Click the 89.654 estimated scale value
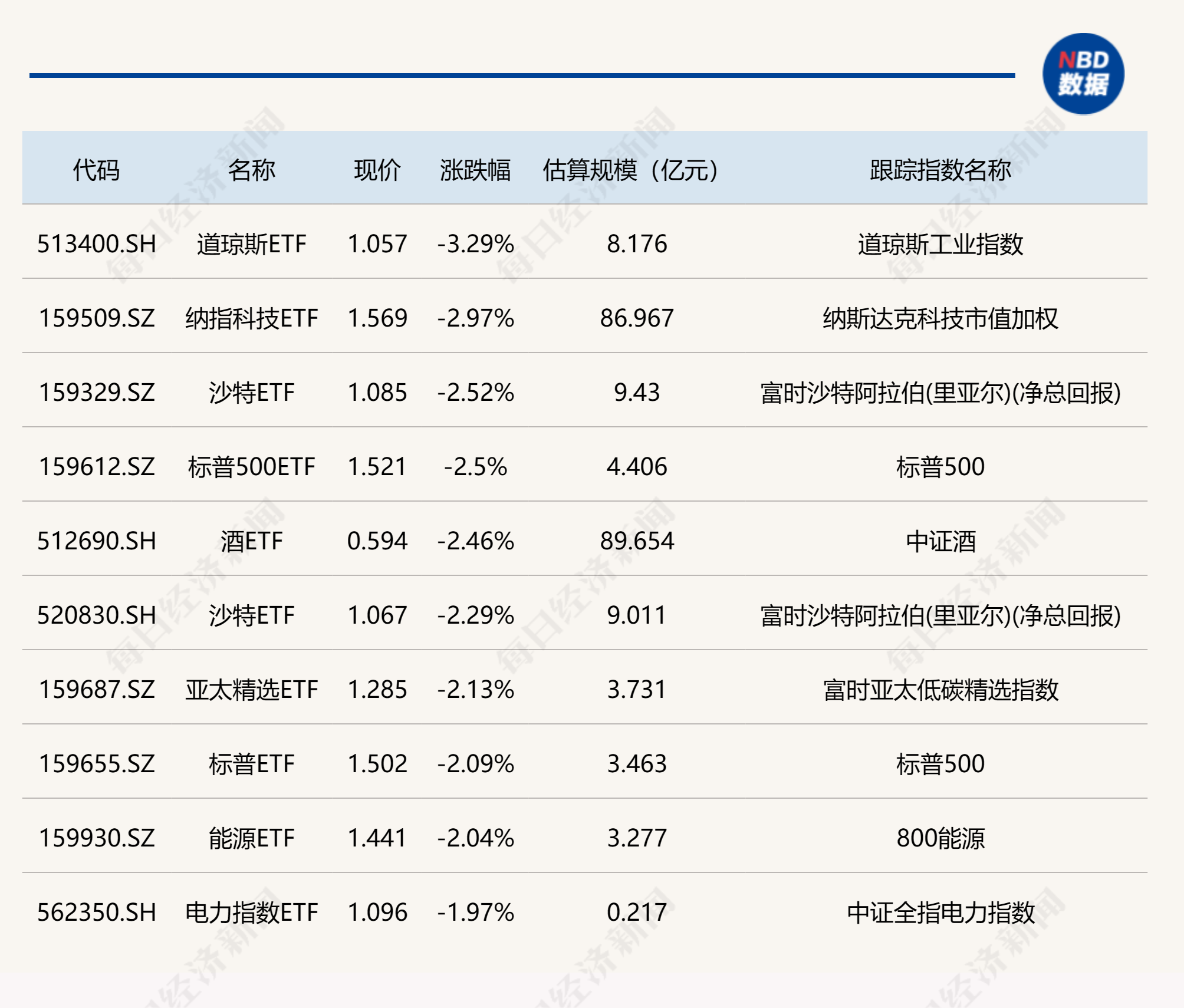The image size is (1184, 1008). coord(637,541)
